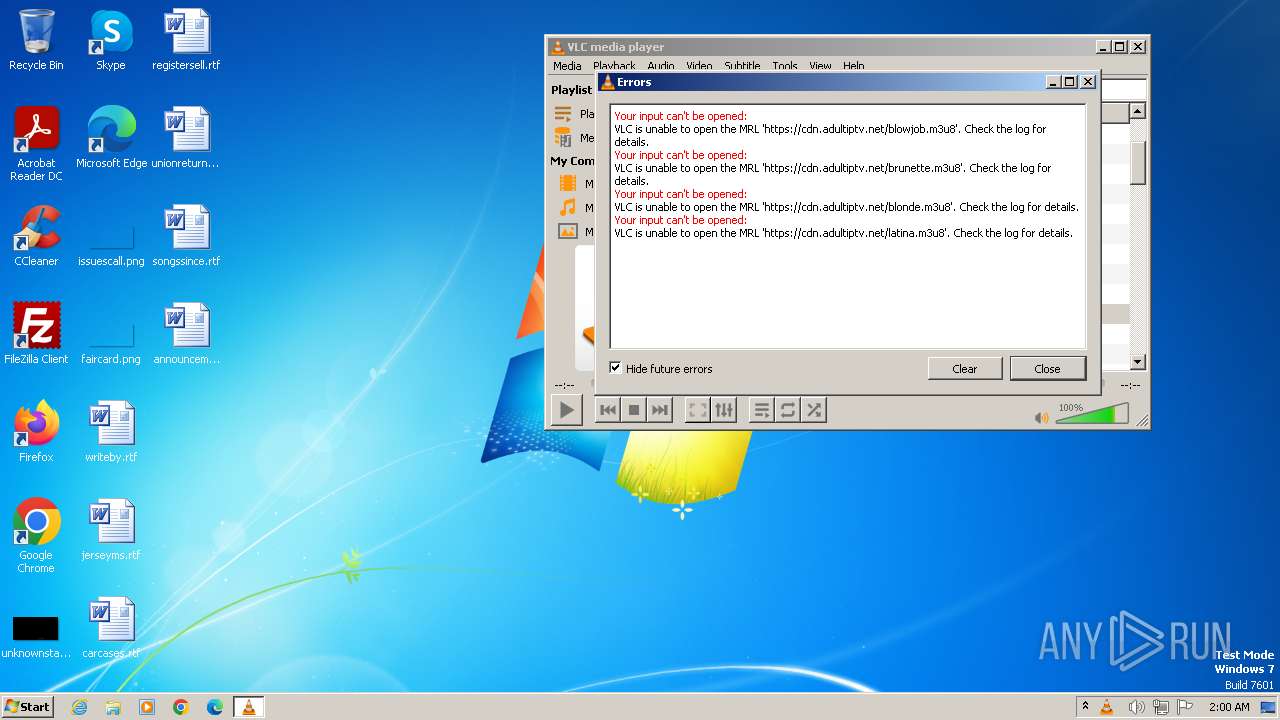
Task: Select the Playlist item in the VLC sidebar
Action: [574, 114]
